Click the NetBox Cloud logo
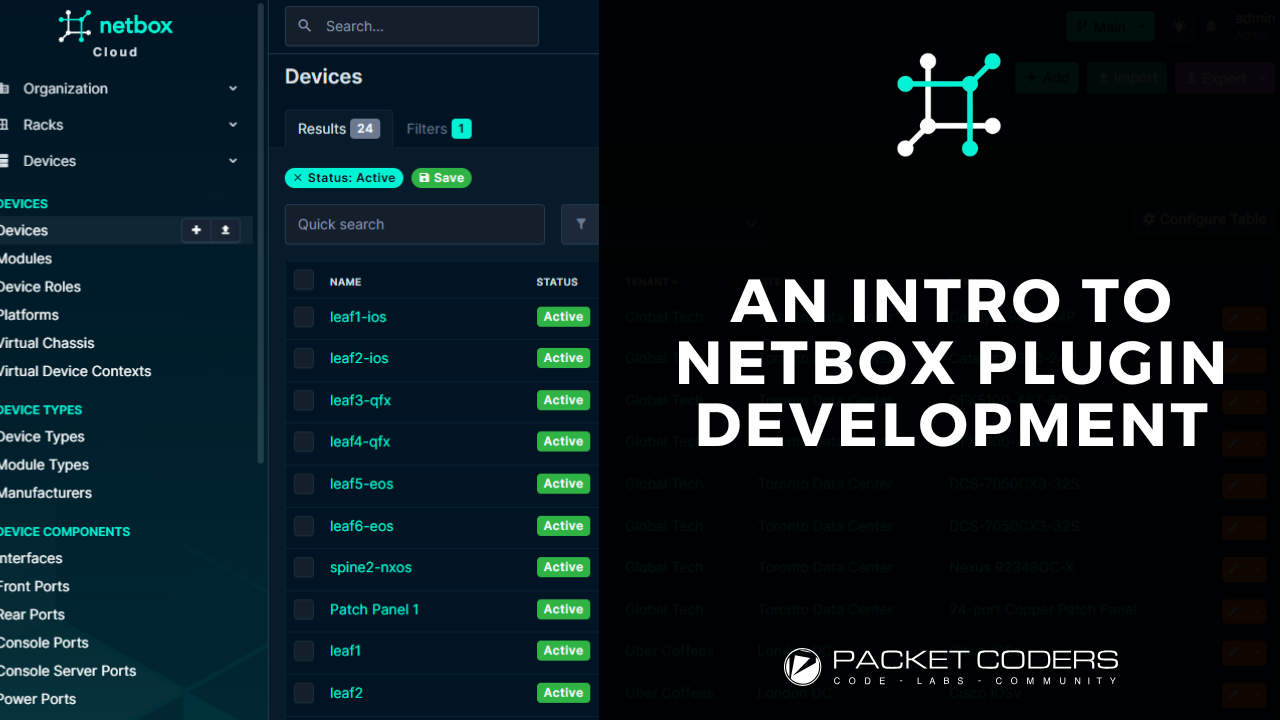This screenshot has height=720, width=1280. click(x=115, y=32)
